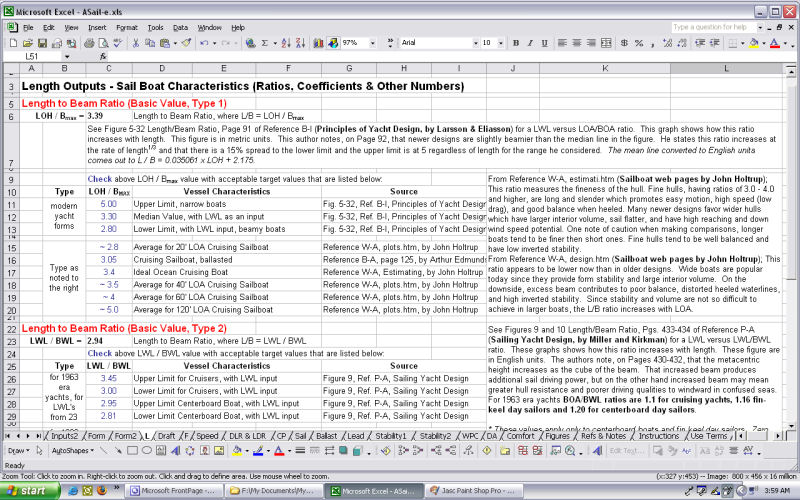Click the Cut scissors icon
Image resolution: width=800 pixels, height=500 pixels.
pos(136,43)
